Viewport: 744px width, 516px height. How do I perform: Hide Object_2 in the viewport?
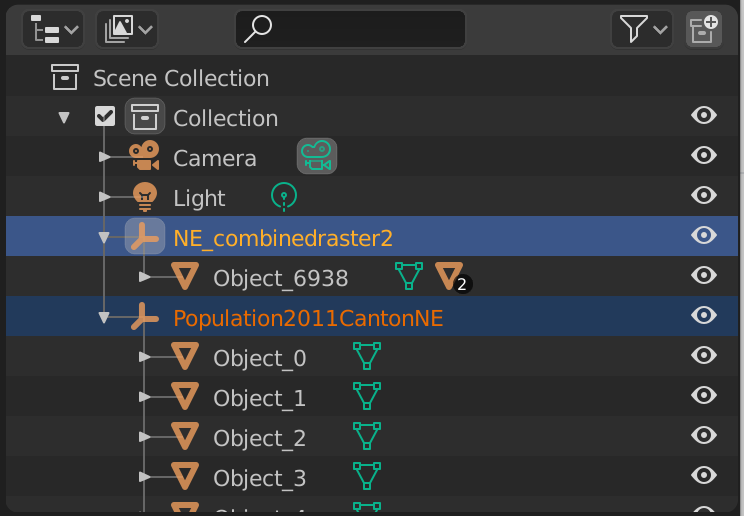[x=704, y=435]
